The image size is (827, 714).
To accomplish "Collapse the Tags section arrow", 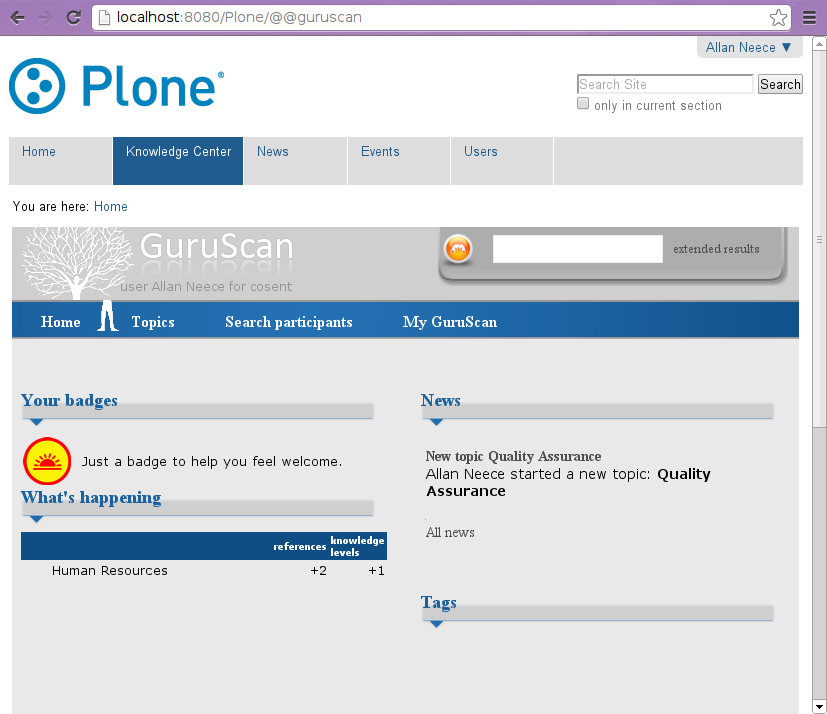I will point(436,624).
